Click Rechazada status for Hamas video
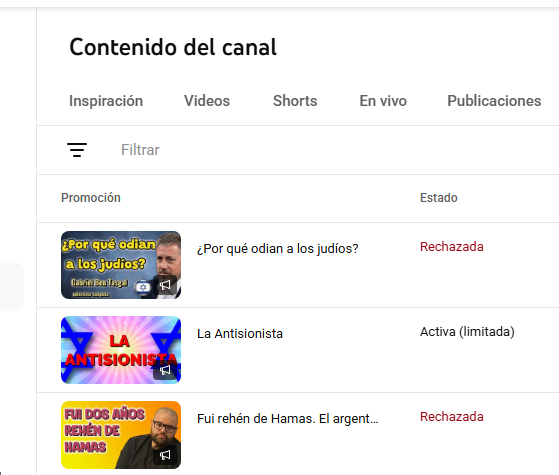Viewport: 559px width, 475px height. (452, 417)
